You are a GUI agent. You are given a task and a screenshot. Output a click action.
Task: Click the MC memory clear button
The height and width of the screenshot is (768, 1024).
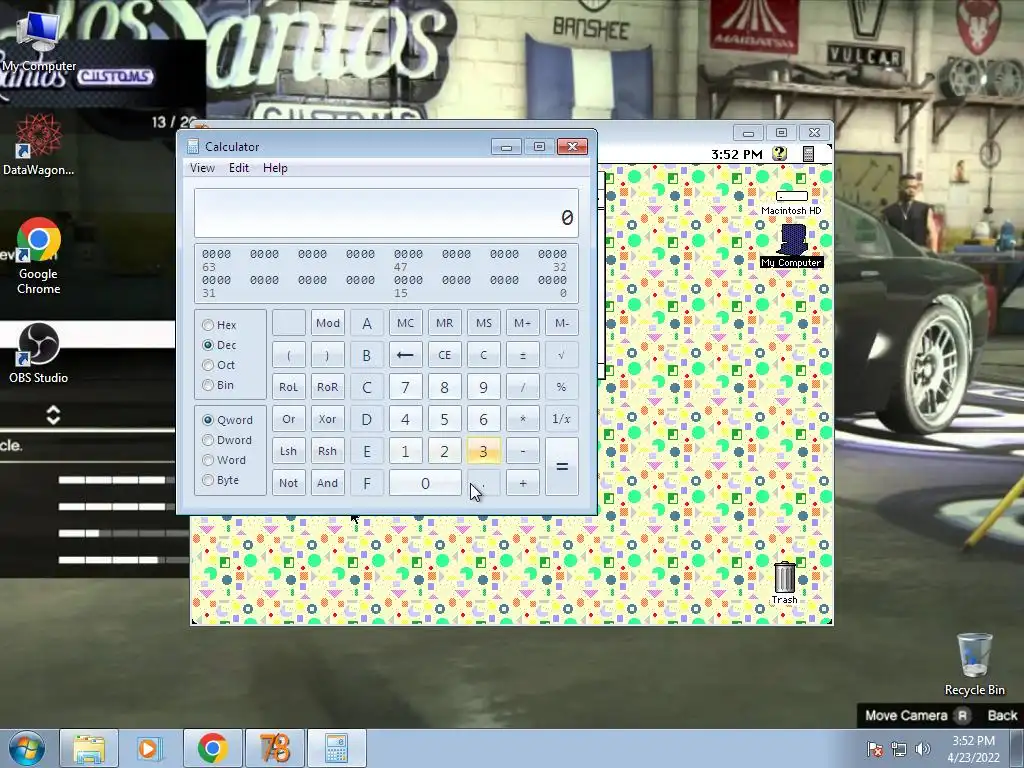click(x=405, y=323)
